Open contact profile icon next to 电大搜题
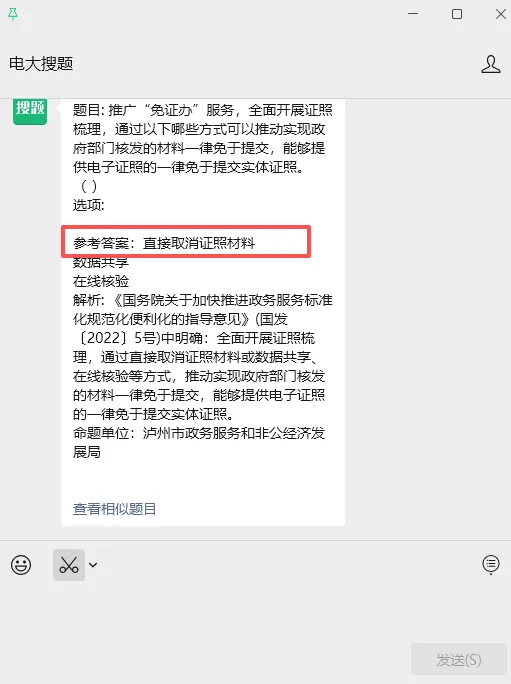Screen dimensions: 511x684 point(490,64)
